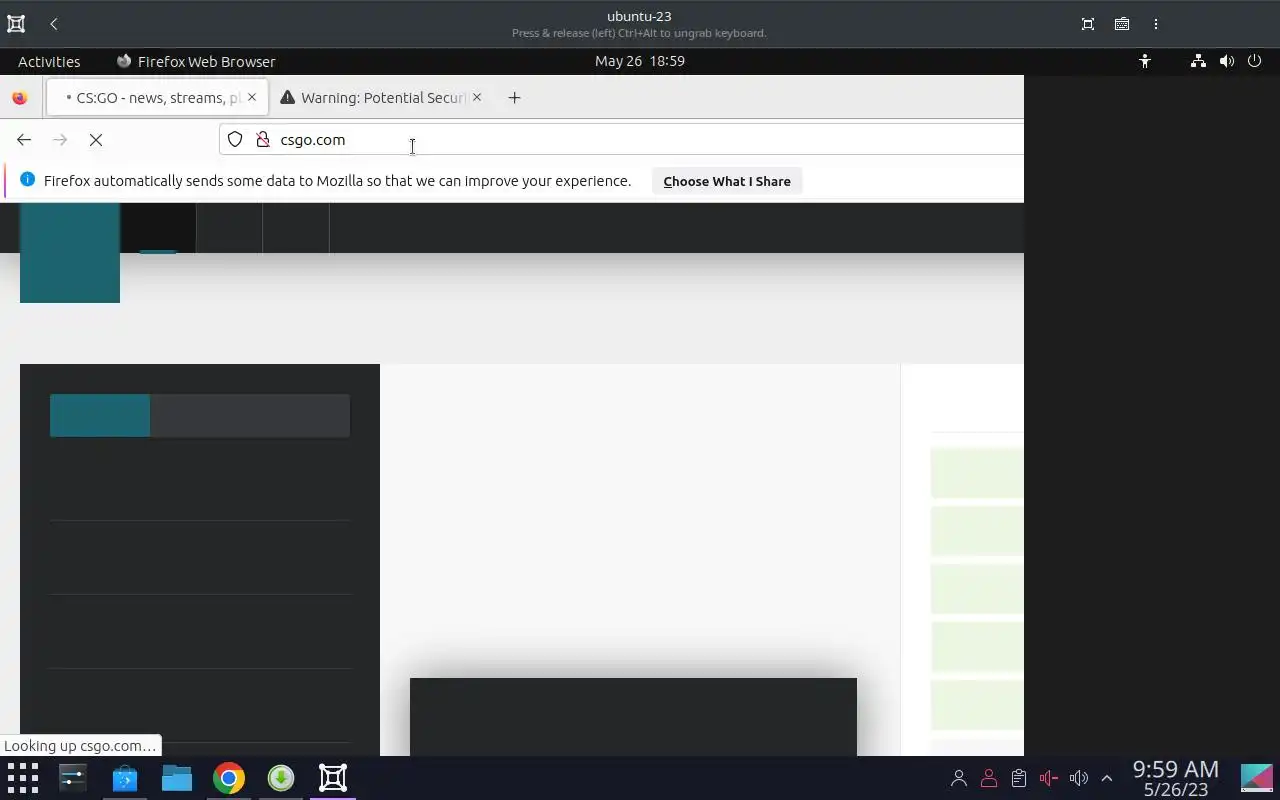This screenshot has height=800, width=1280.
Task: Open a new Firefox tab
Action: point(514,97)
